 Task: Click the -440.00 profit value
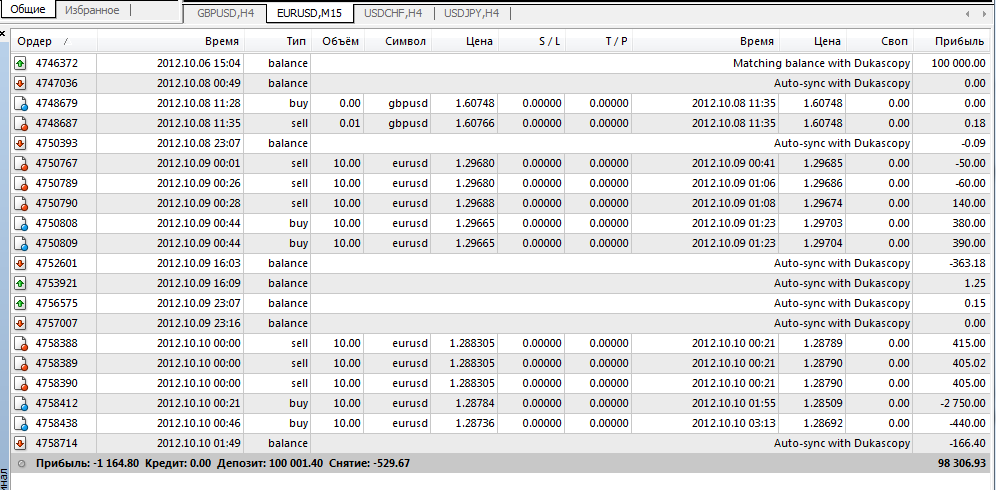(967, 424)
